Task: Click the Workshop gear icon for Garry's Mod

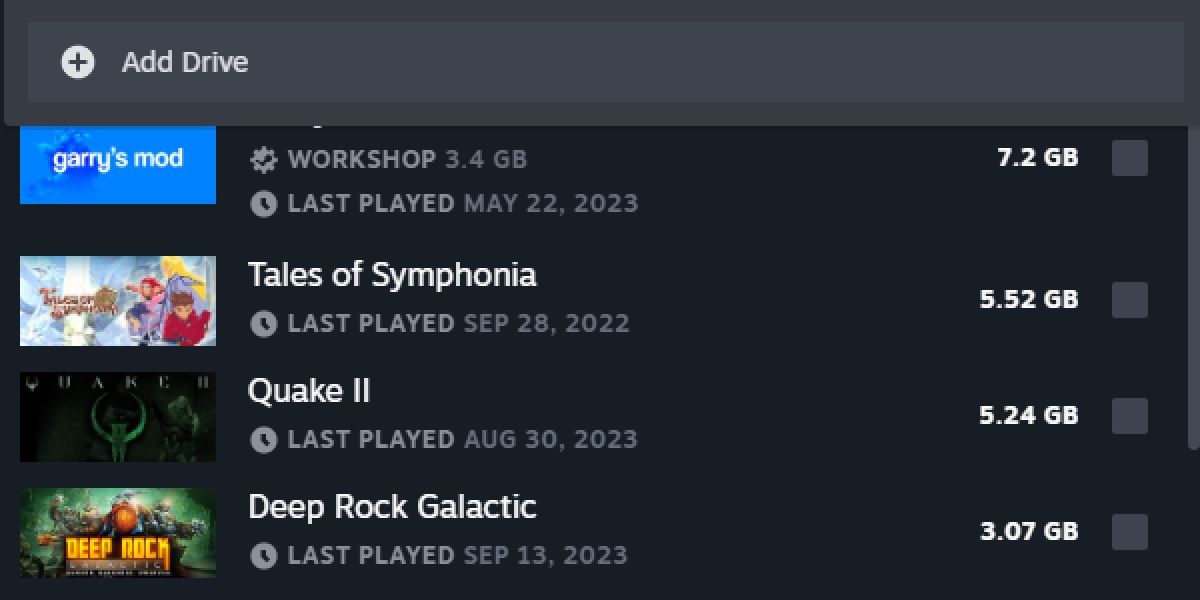Action: tap(263, 159)
